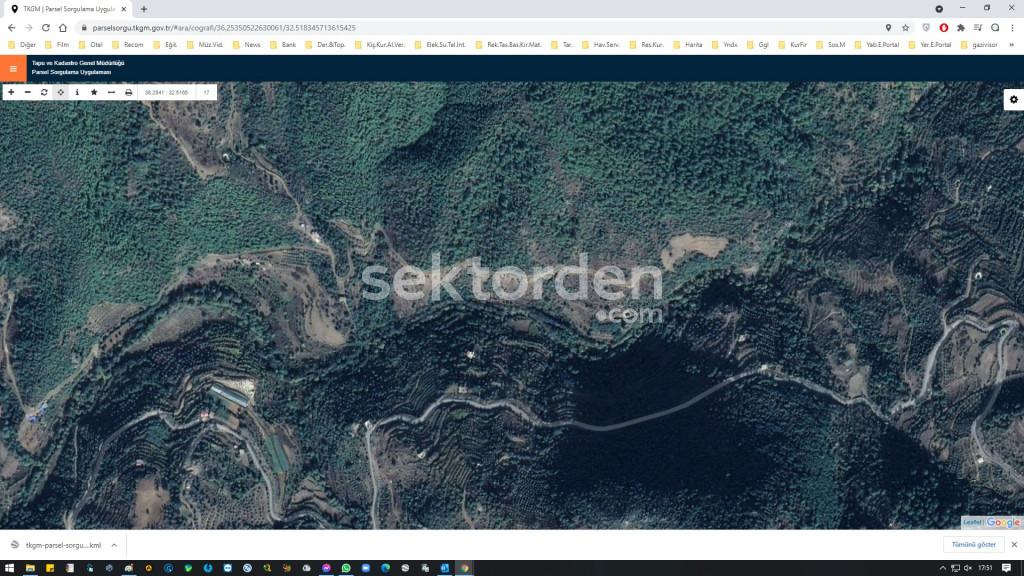Image resolution: width=1024 pixels, height=576 pixels.
Task: Open map settings gear icon
Action: pyautogui.click(x=1014, y=99)
